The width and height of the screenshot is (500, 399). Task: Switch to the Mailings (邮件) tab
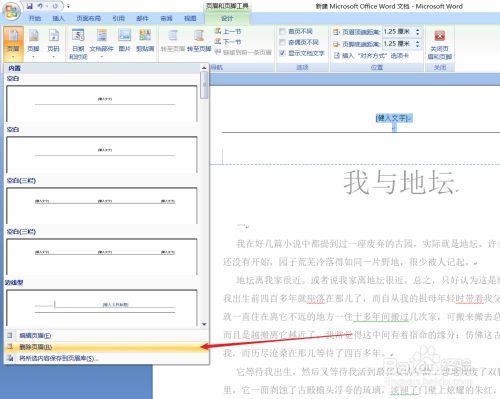pos(142,18)
